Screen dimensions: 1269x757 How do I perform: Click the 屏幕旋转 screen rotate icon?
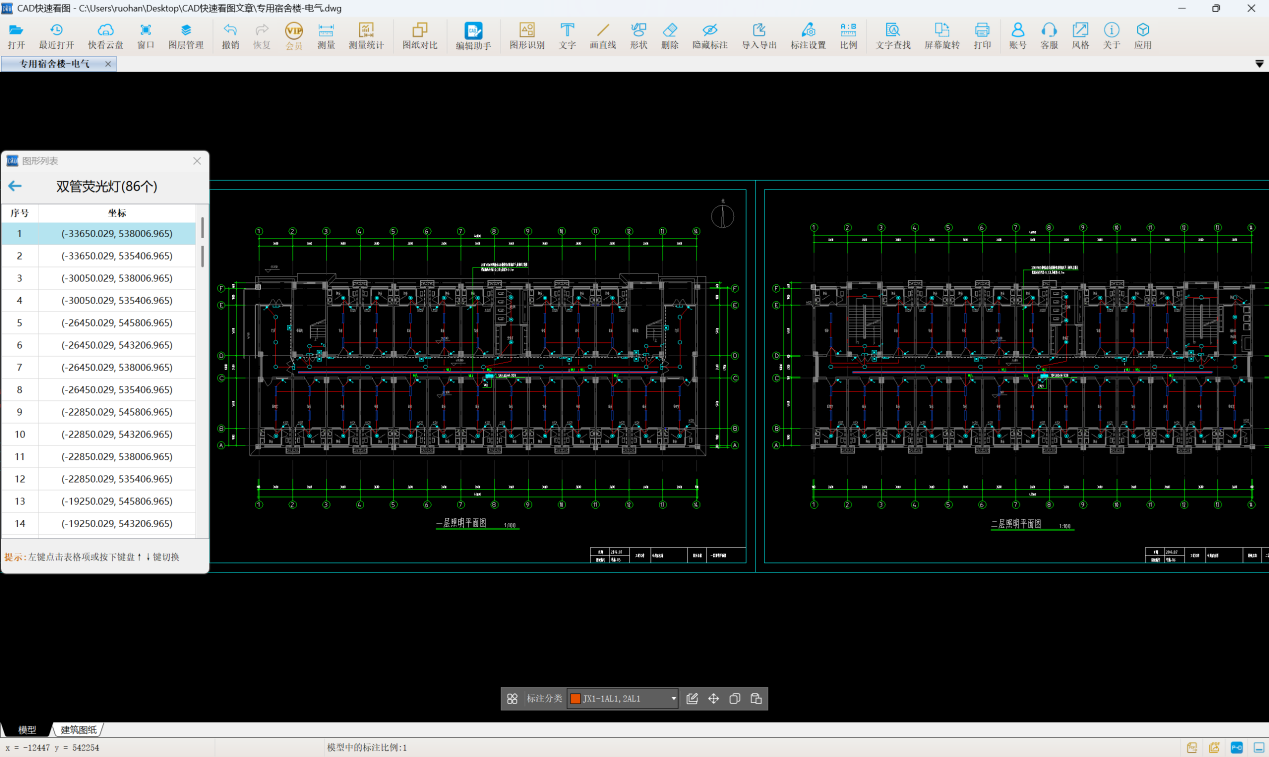coord(941,36)
